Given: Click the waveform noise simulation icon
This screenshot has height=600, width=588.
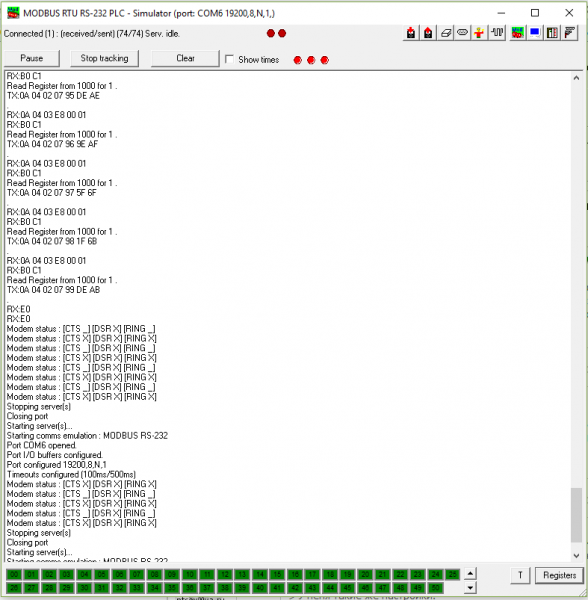Looking at the screenshot, I should [x=497, y=33].
